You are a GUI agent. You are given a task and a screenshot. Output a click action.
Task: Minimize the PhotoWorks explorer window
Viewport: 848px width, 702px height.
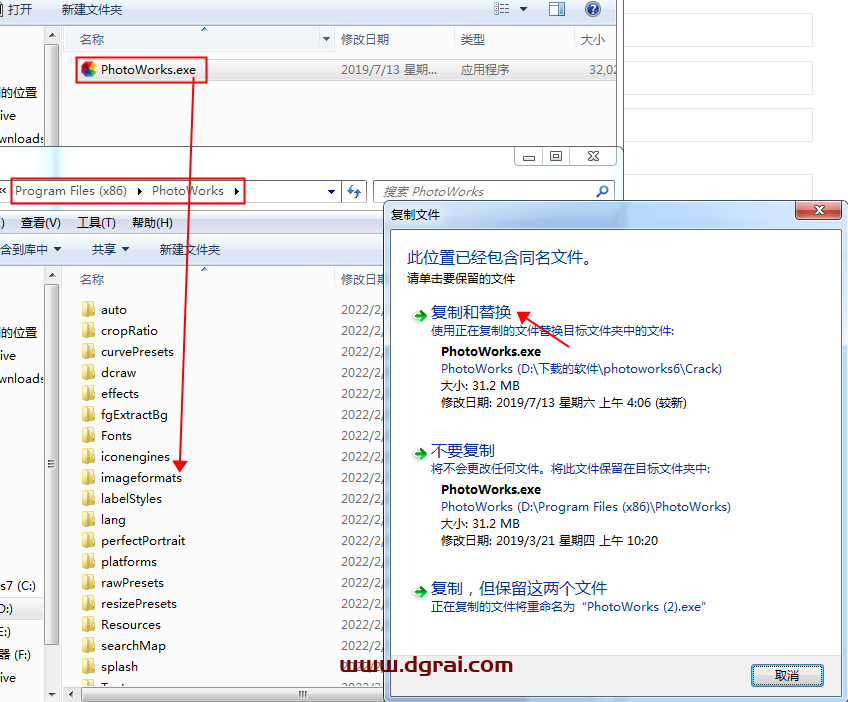[x=529, y=157]
